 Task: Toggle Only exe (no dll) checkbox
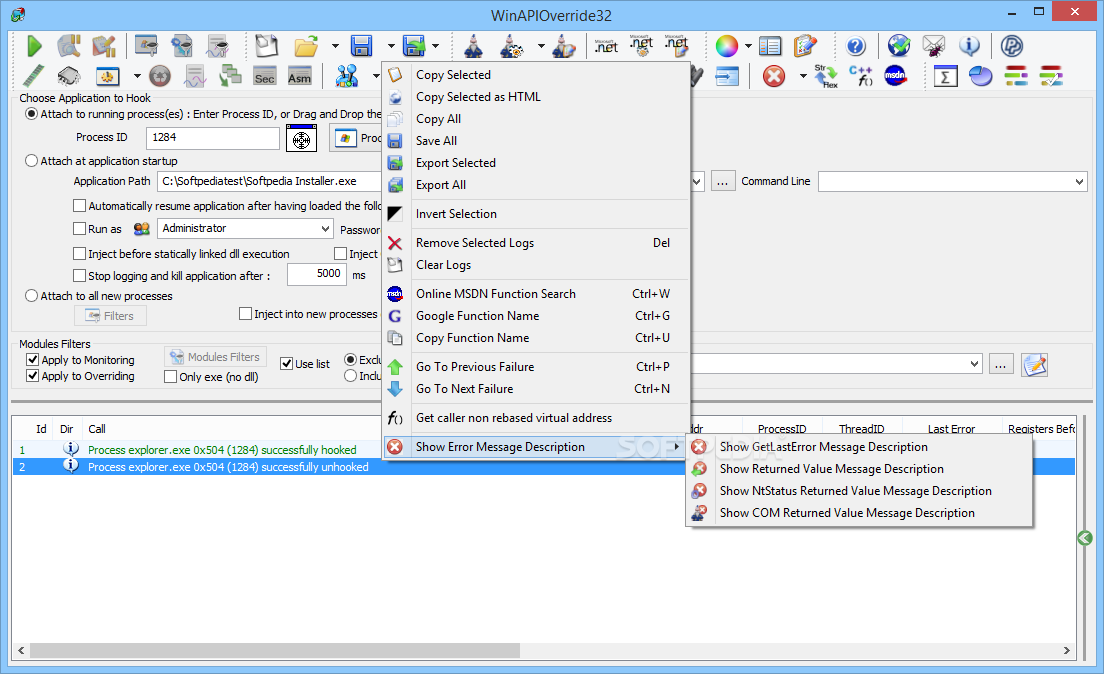(170, 377)
